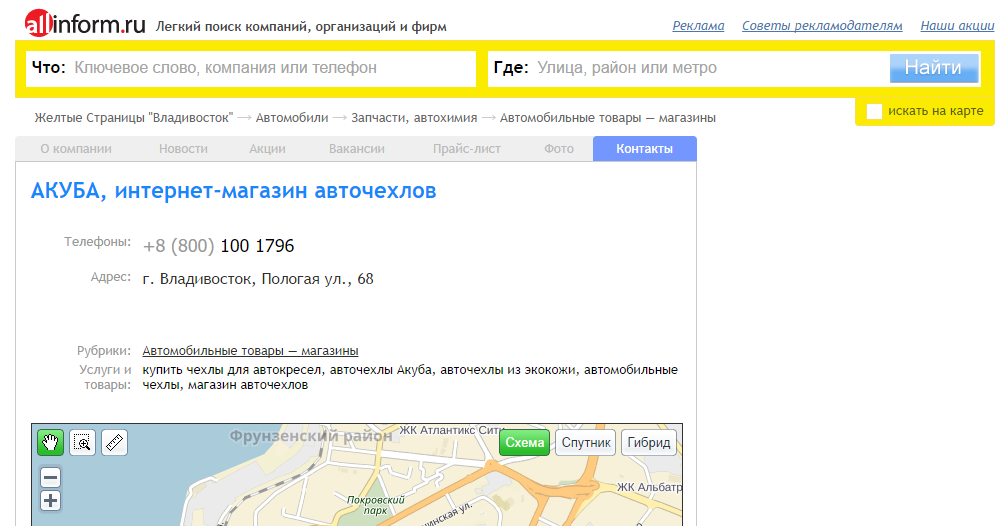Go to breadcrumb 'Запчасти, автохимия'

click(x=414, y=118)
